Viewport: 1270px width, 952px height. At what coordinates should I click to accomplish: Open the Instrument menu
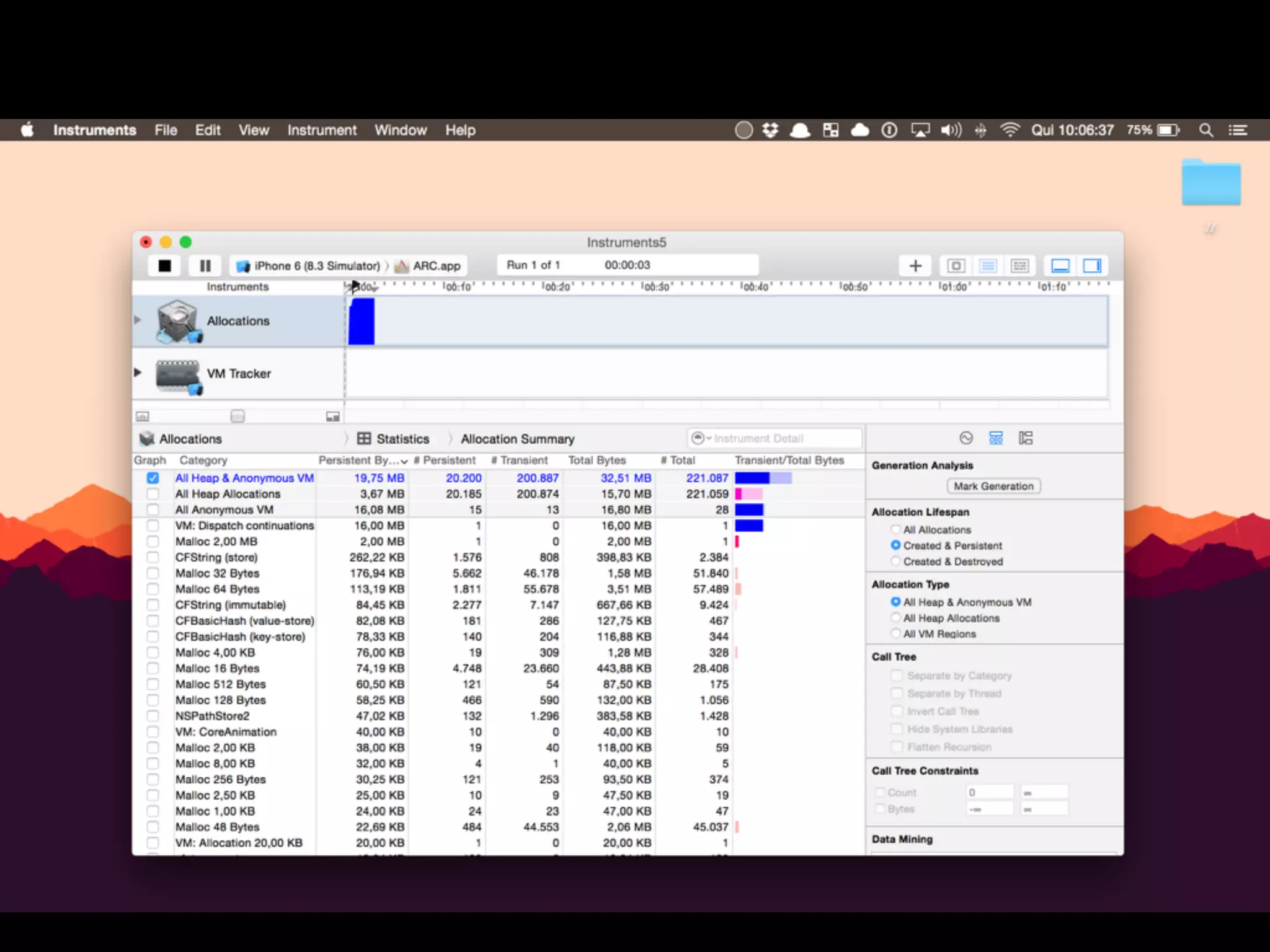click(321, 130)
